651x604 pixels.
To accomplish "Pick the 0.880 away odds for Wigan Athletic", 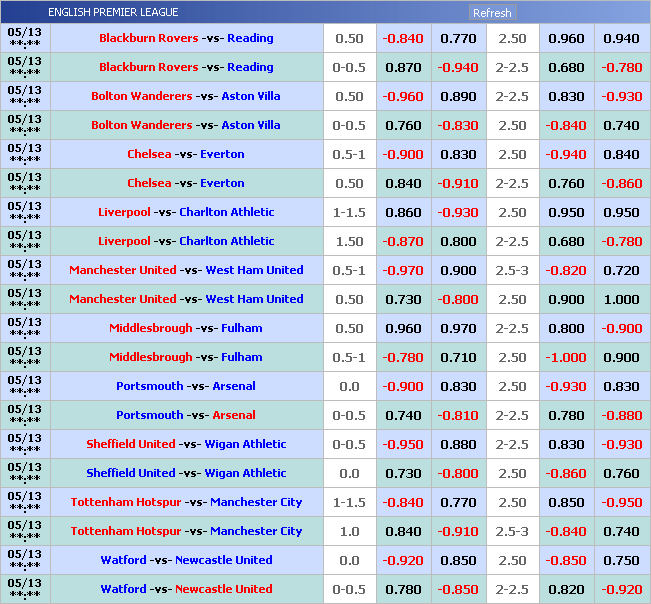I will [x=458, y=445].
